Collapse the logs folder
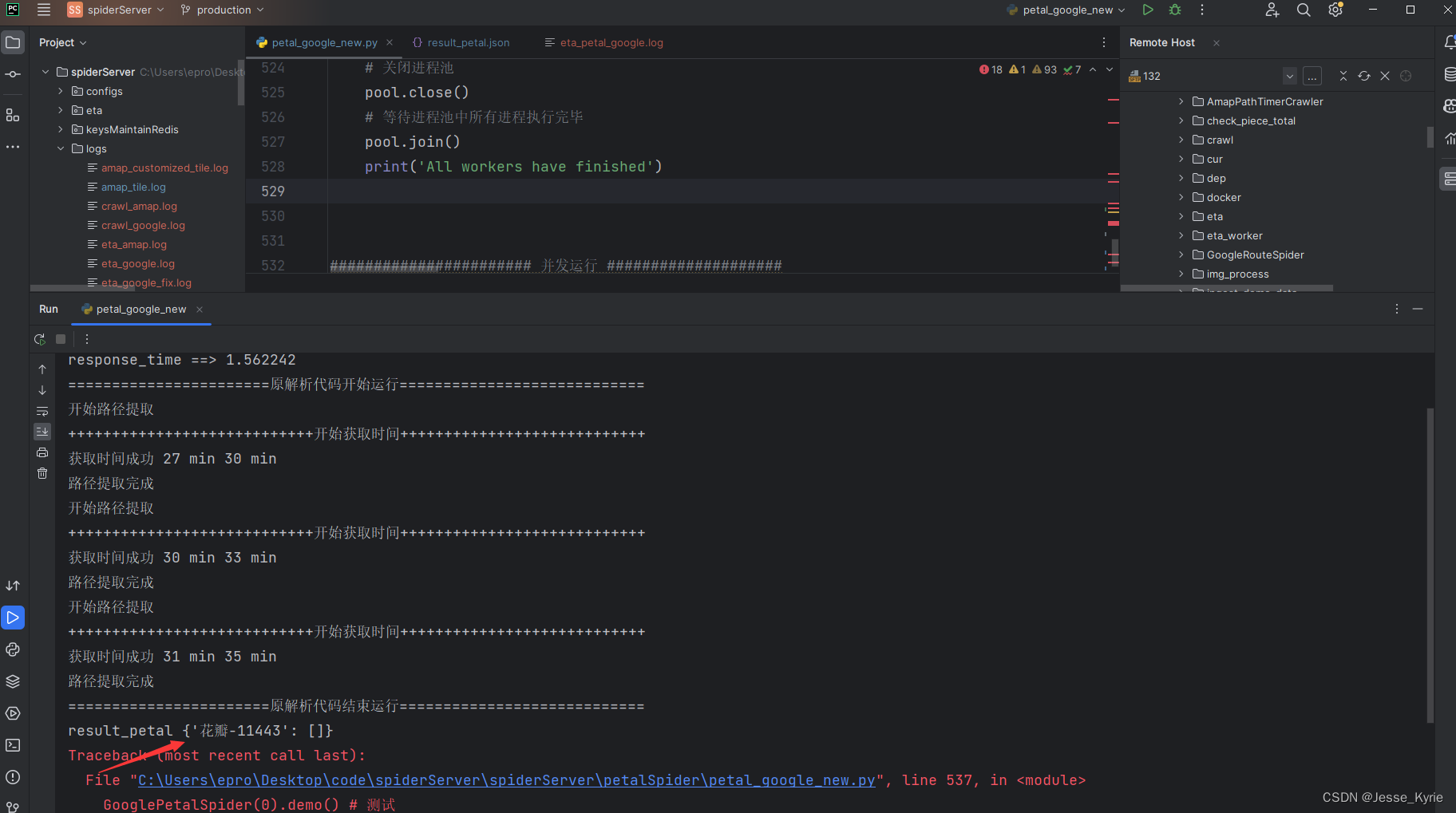1456x813 pixels. (x=61, y=148)
